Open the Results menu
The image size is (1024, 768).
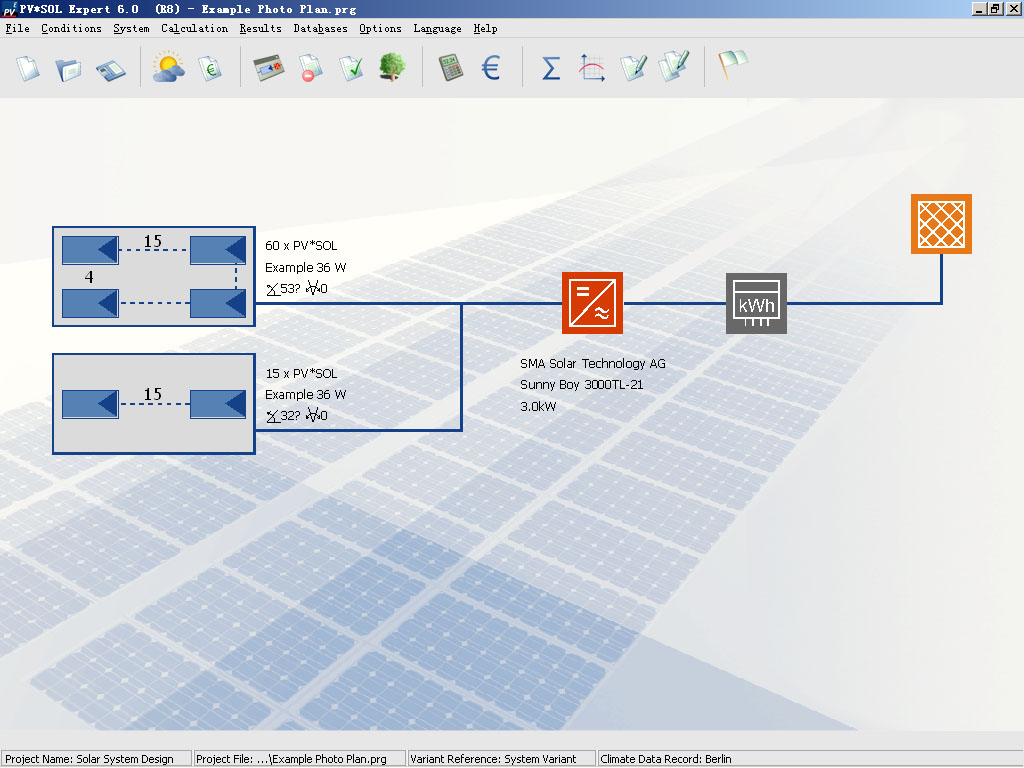click(x=261, y=28)
